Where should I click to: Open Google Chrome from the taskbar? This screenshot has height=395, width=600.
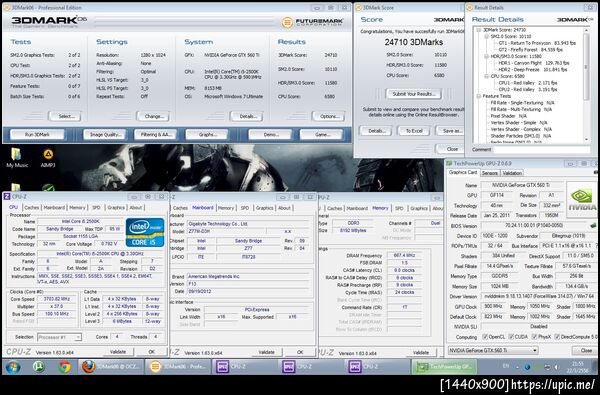pos(64,367)
